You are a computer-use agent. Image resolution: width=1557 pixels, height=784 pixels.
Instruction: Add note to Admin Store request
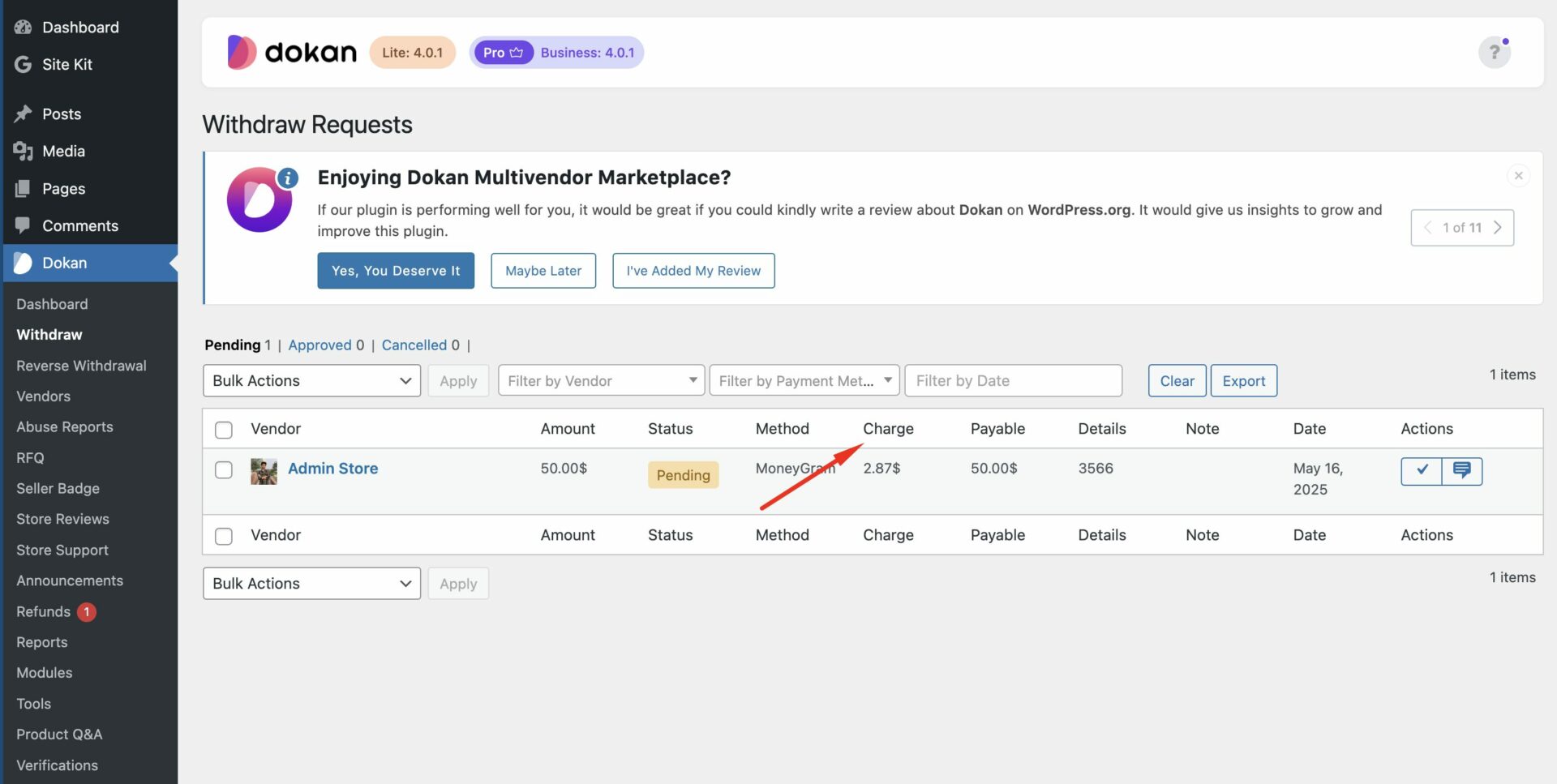pos(1462,471)
